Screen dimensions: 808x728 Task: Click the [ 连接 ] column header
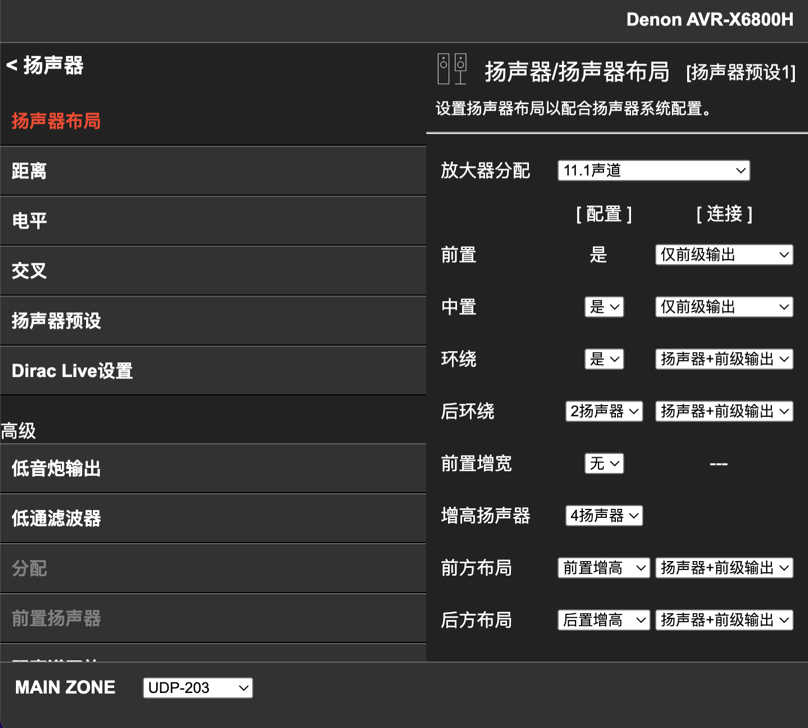(724, 214)
